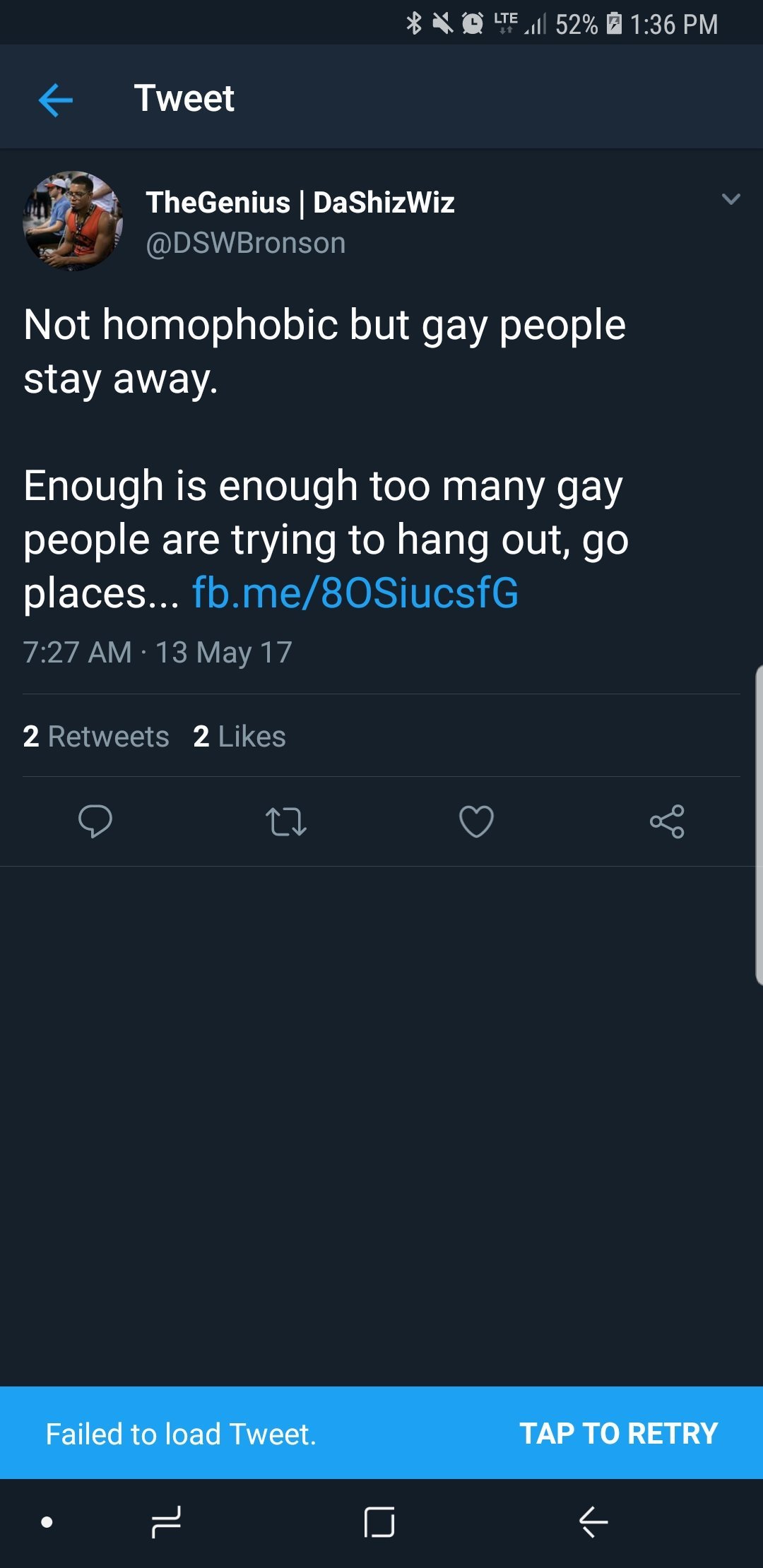Expand the tweet options chevron
The height and width of the screenshot is (1568, 763).
click(x=731, y=199)
